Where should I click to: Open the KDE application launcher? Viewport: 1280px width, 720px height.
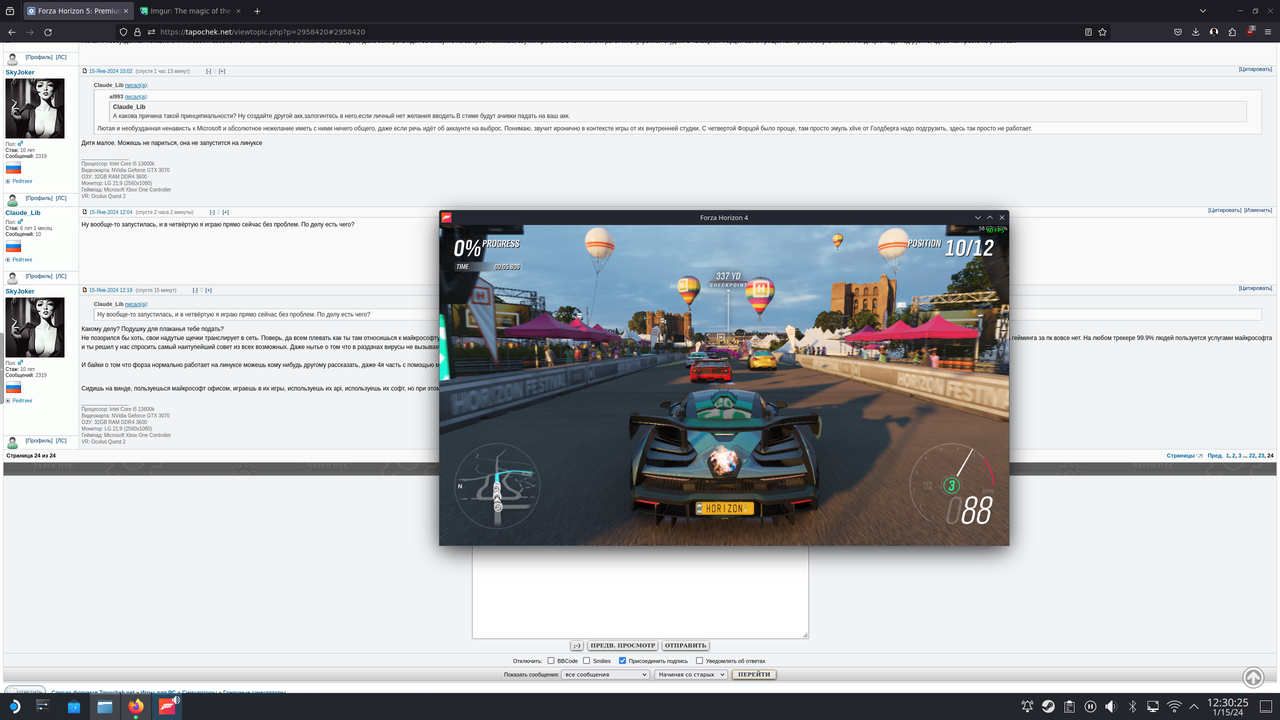click(15, 706)
